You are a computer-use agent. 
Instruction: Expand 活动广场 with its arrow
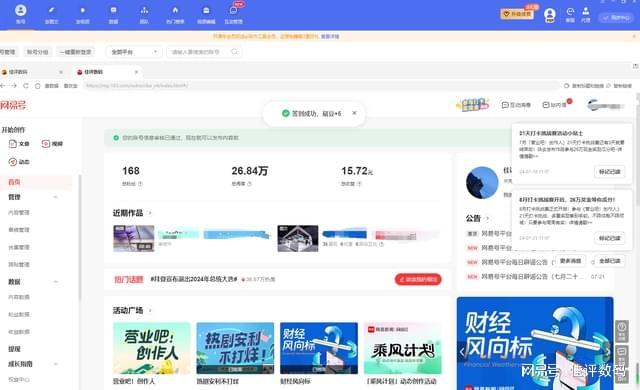pos(150,310)
